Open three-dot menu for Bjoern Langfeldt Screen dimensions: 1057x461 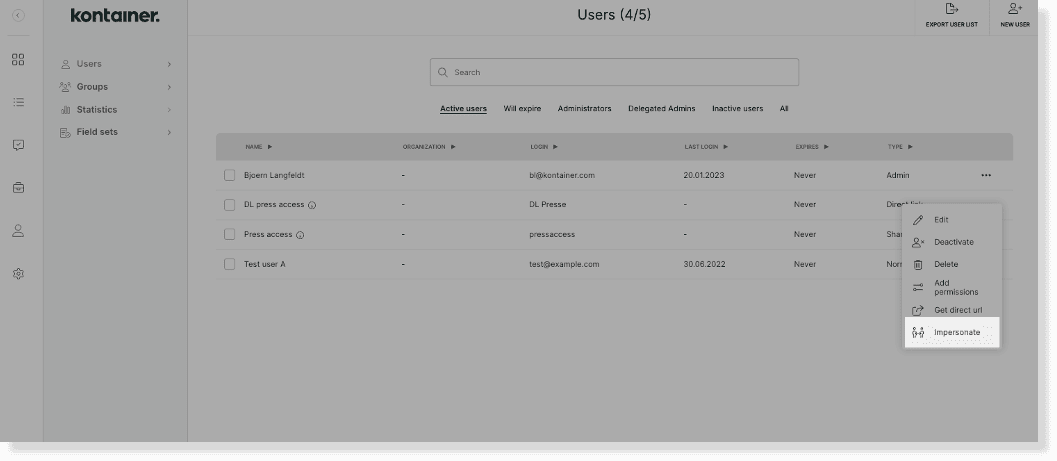click(x=986, y=175)
